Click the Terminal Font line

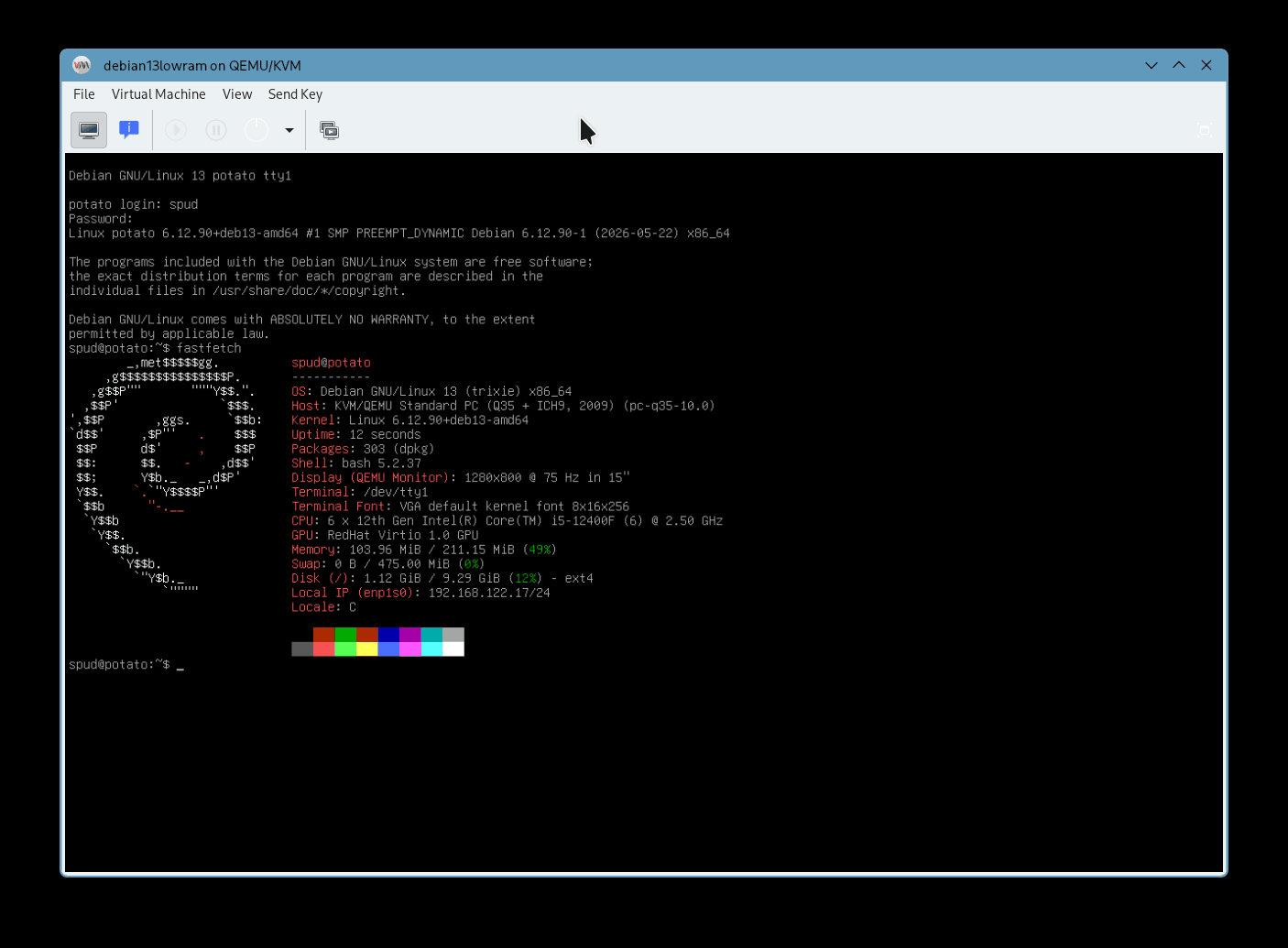point(460,507)
